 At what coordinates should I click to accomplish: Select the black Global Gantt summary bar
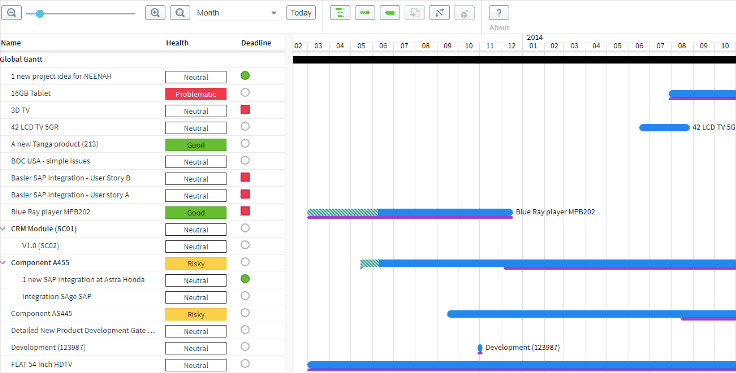(514, 60)
